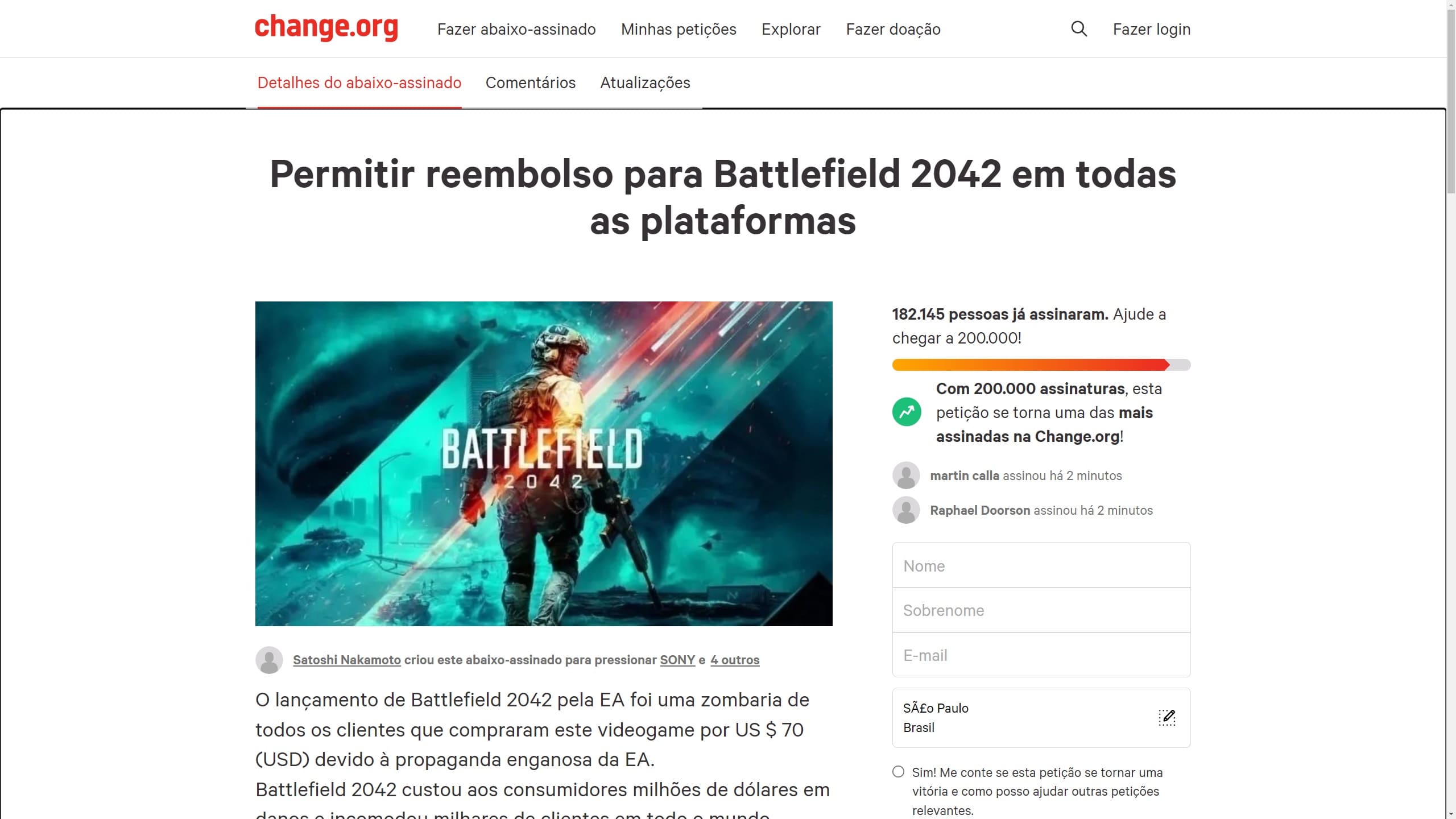The image size is (1456, 819).
Task: Enable the petition victory notification toggle
Action: click(x=897, y=771)
